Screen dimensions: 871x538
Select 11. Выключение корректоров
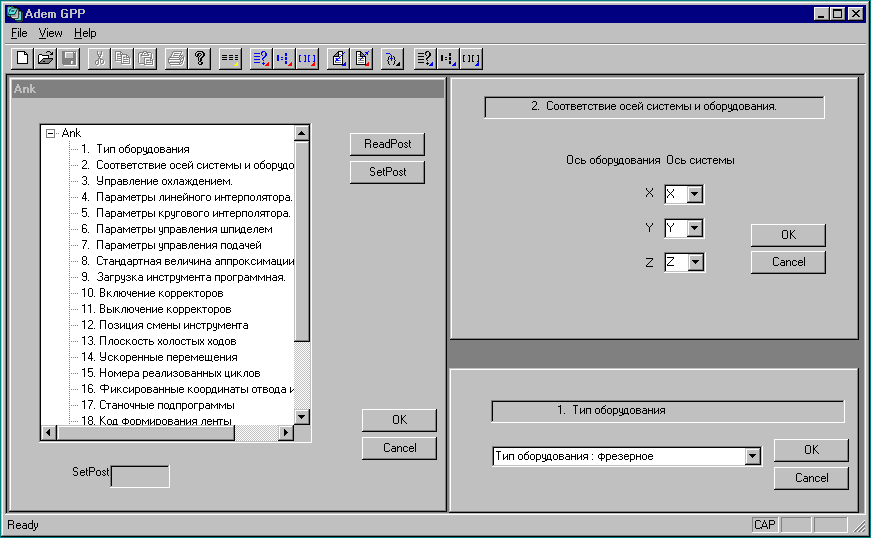coord(156,309)
